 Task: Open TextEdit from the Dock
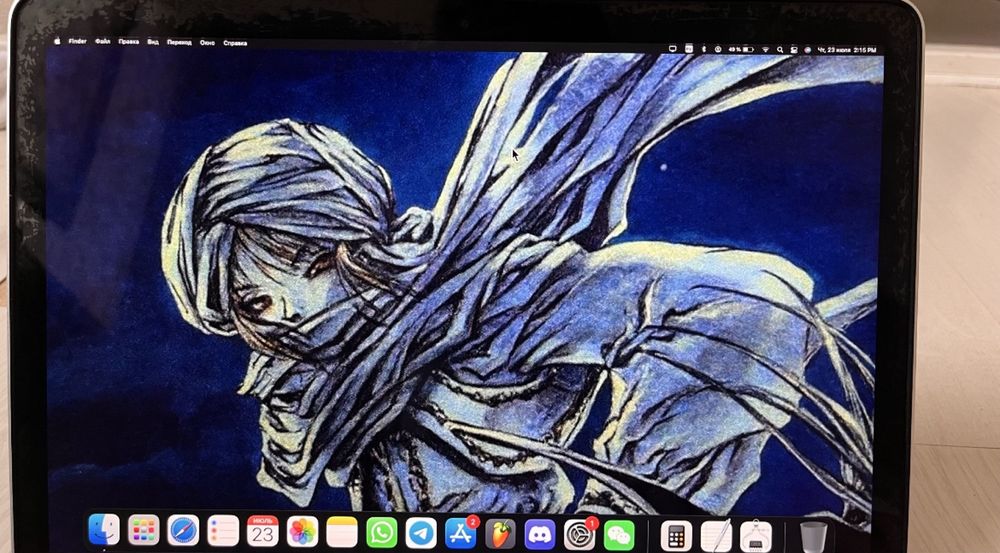point(717,536)
